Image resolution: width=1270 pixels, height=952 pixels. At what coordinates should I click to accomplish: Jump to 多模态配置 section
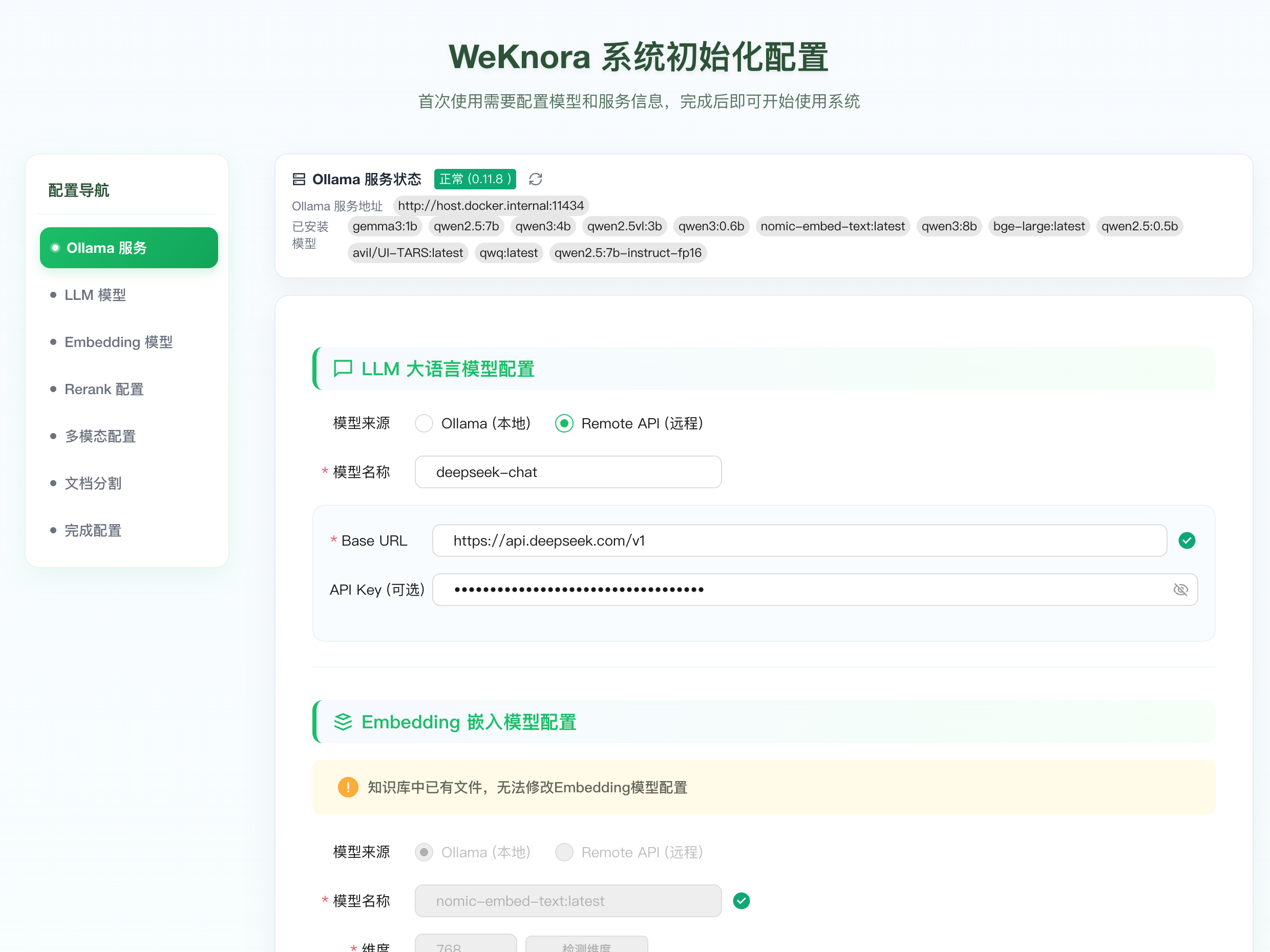100,436
